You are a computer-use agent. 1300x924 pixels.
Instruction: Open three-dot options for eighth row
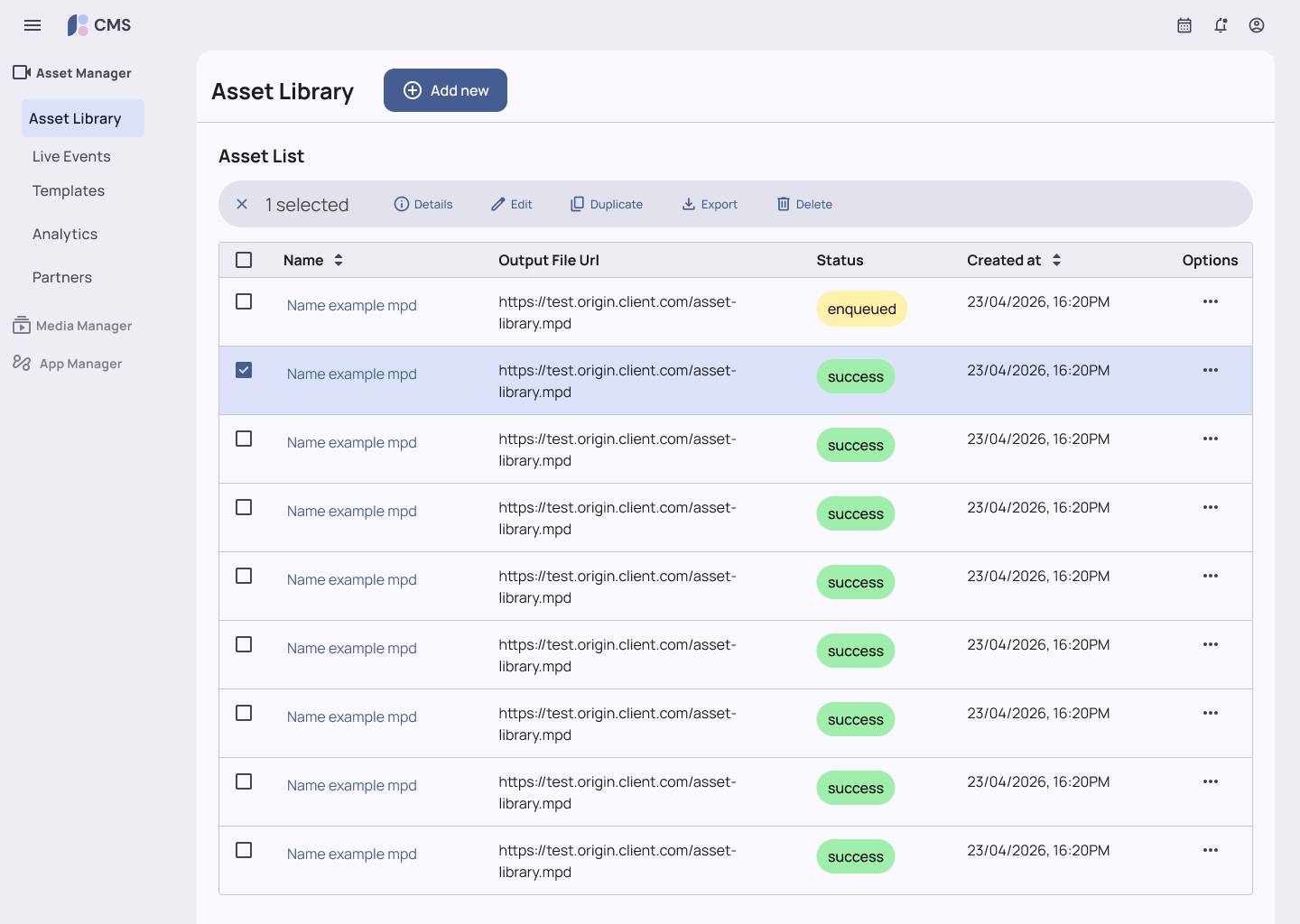(1211, 781)
